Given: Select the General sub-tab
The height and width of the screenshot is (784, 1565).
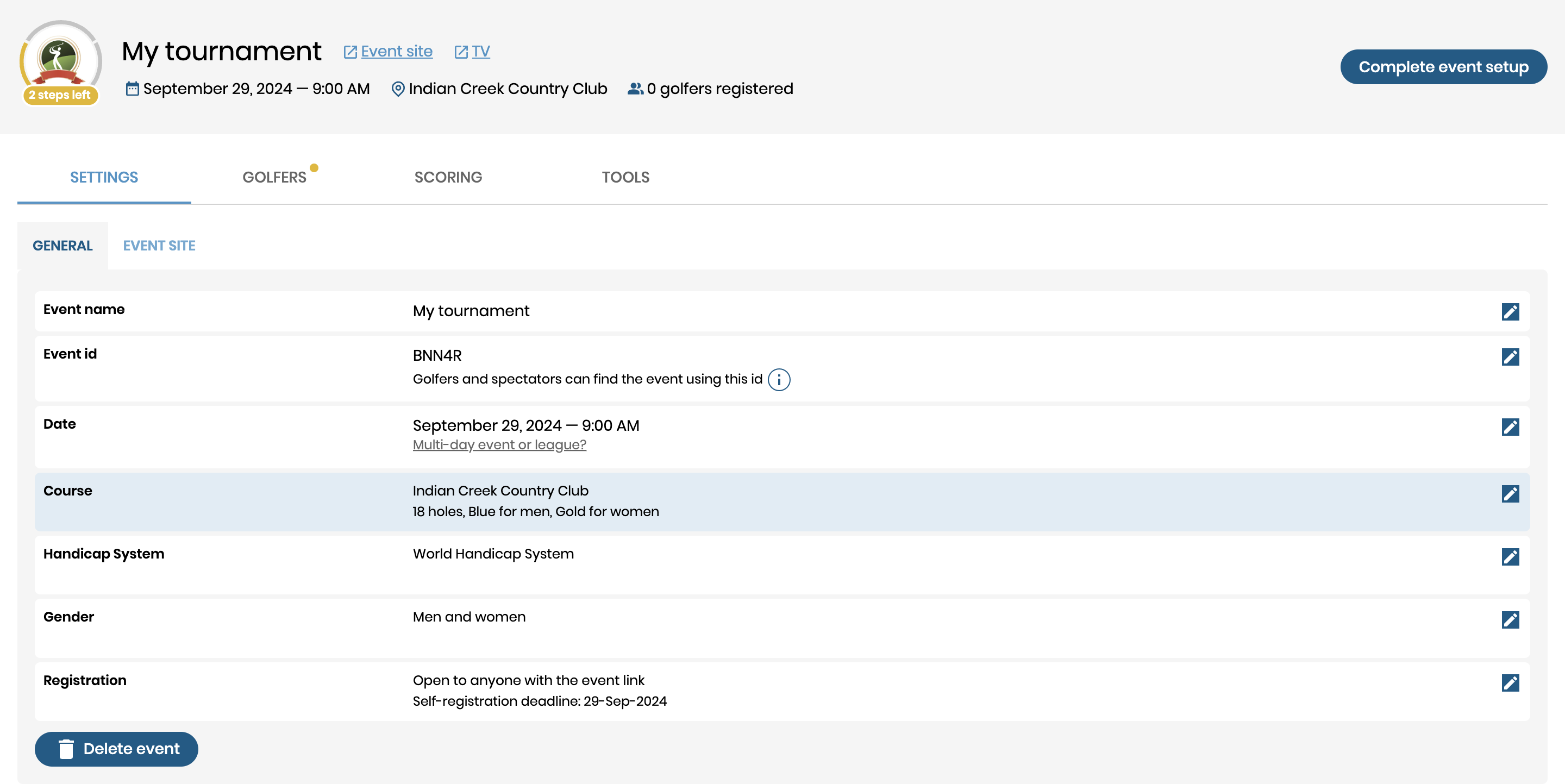Looking at the screenshot, I should (62, 246).
